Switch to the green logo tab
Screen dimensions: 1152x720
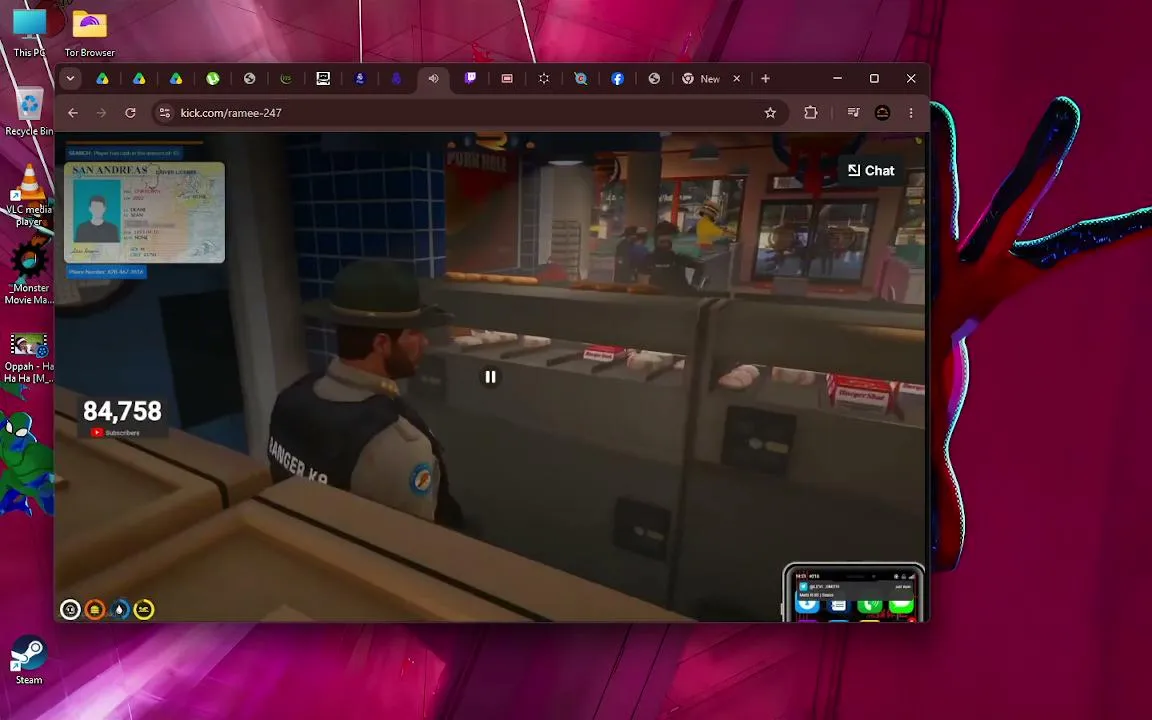[x=286, y=79]
